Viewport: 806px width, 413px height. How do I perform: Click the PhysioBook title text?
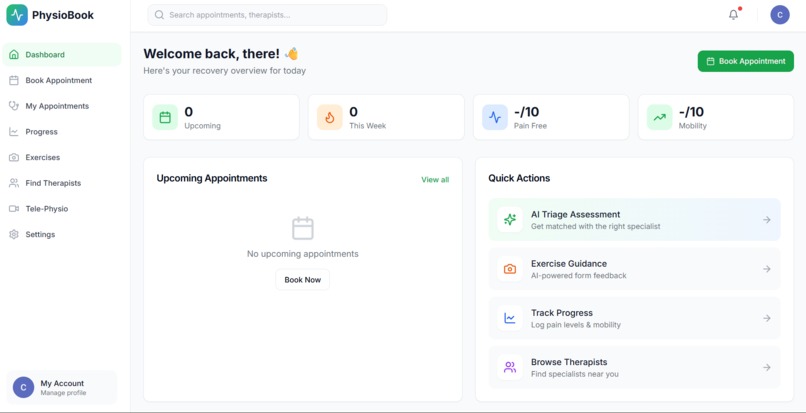coord(63,15)
